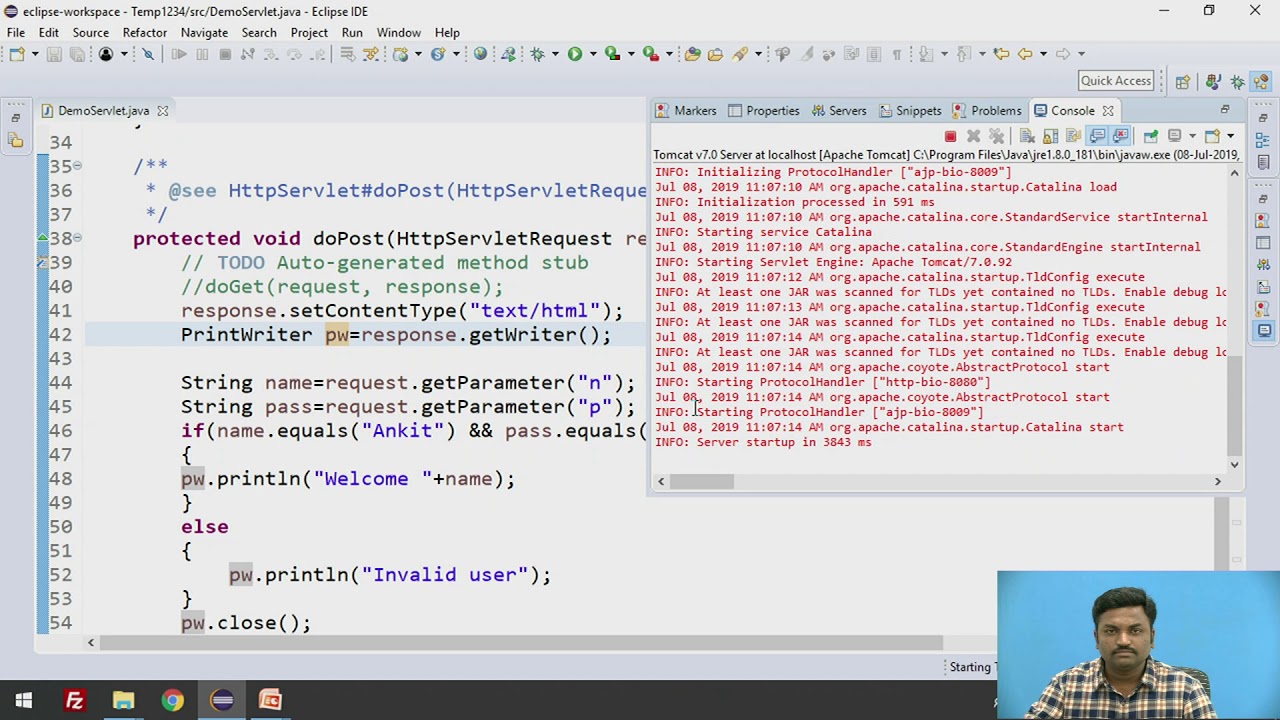Click the Suspend debug icon

pyautogui.click(x=202, y=54)
